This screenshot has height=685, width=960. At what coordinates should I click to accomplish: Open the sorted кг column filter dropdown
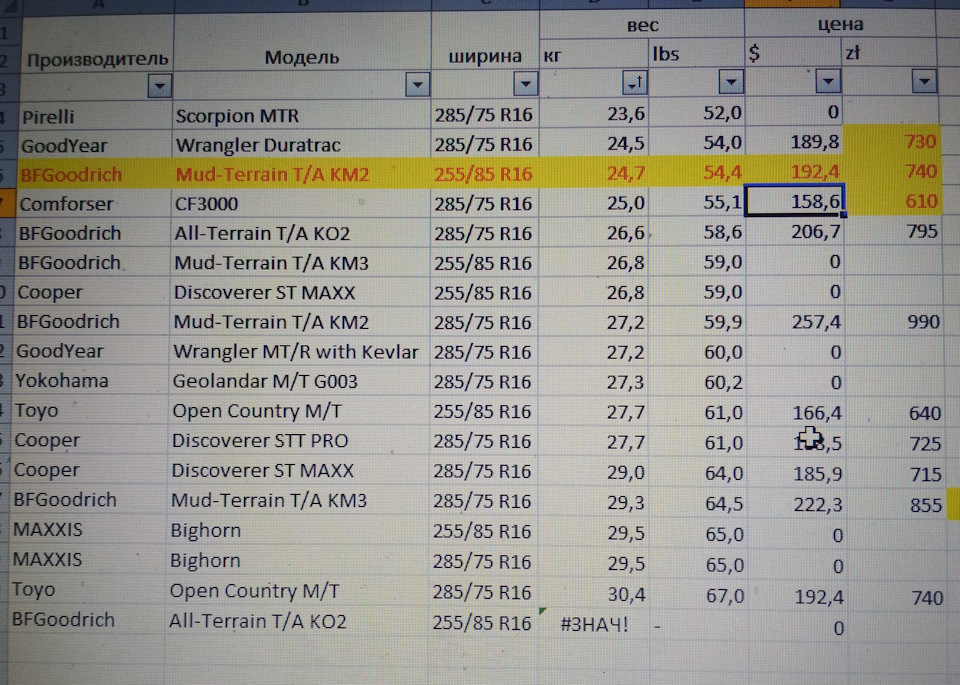tap(634, 83)
